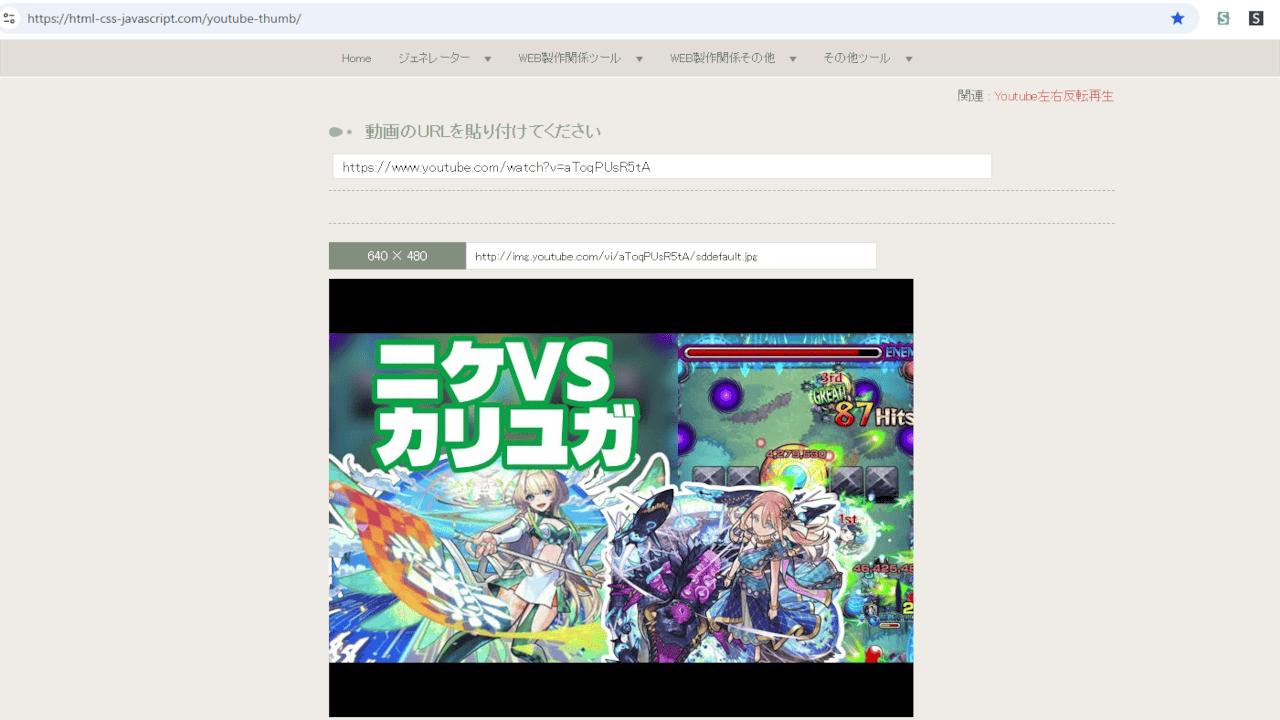1280x720 pixels.
Task: Expand the dropdown arrow next to ジェネレーター
Action: [488, 59]
